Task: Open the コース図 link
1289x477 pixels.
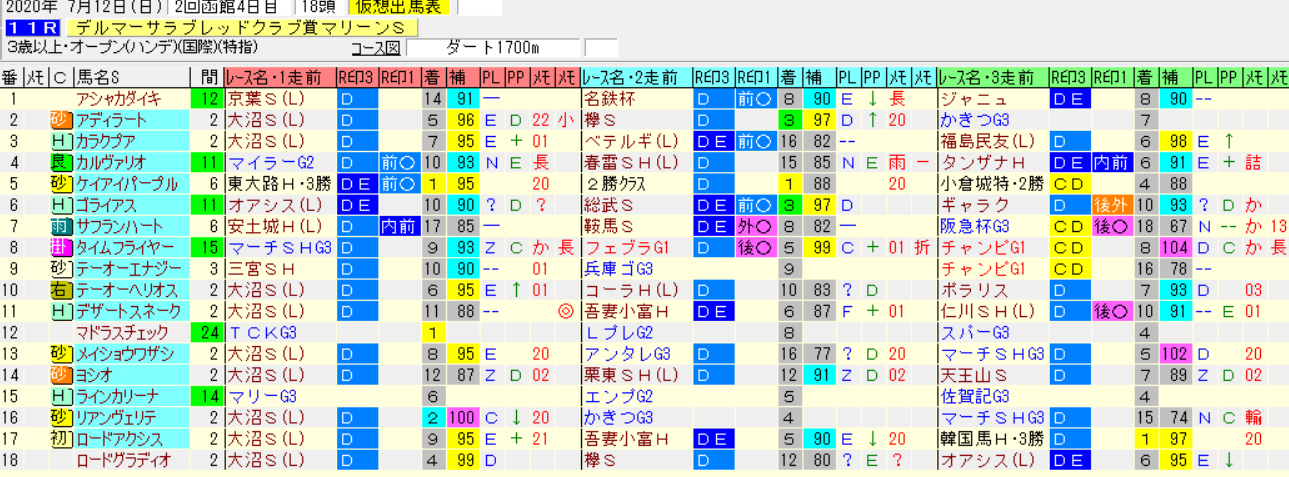Action: 376,48
